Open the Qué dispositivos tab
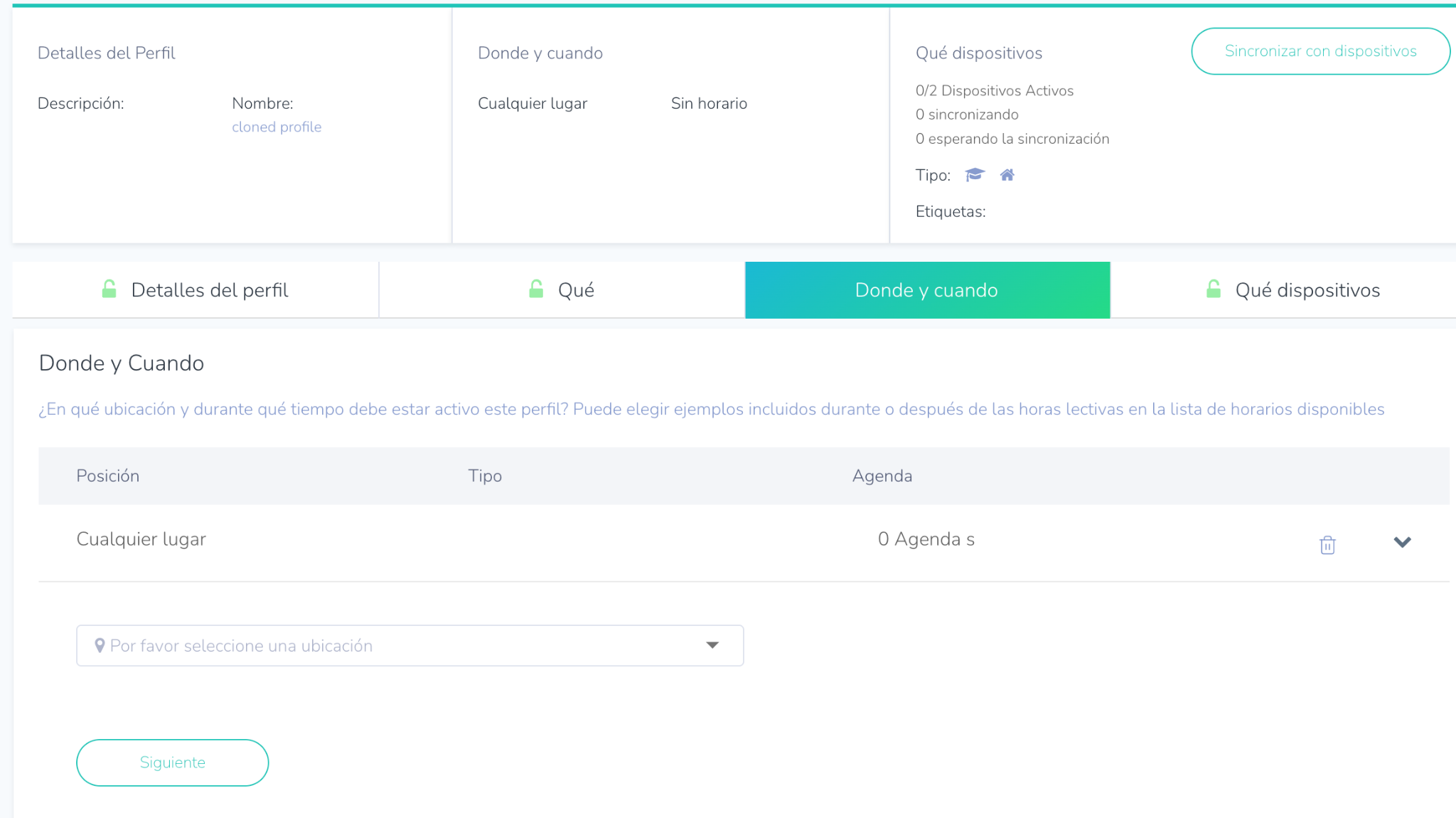 pyautogui.click(x=1293, y=290)
